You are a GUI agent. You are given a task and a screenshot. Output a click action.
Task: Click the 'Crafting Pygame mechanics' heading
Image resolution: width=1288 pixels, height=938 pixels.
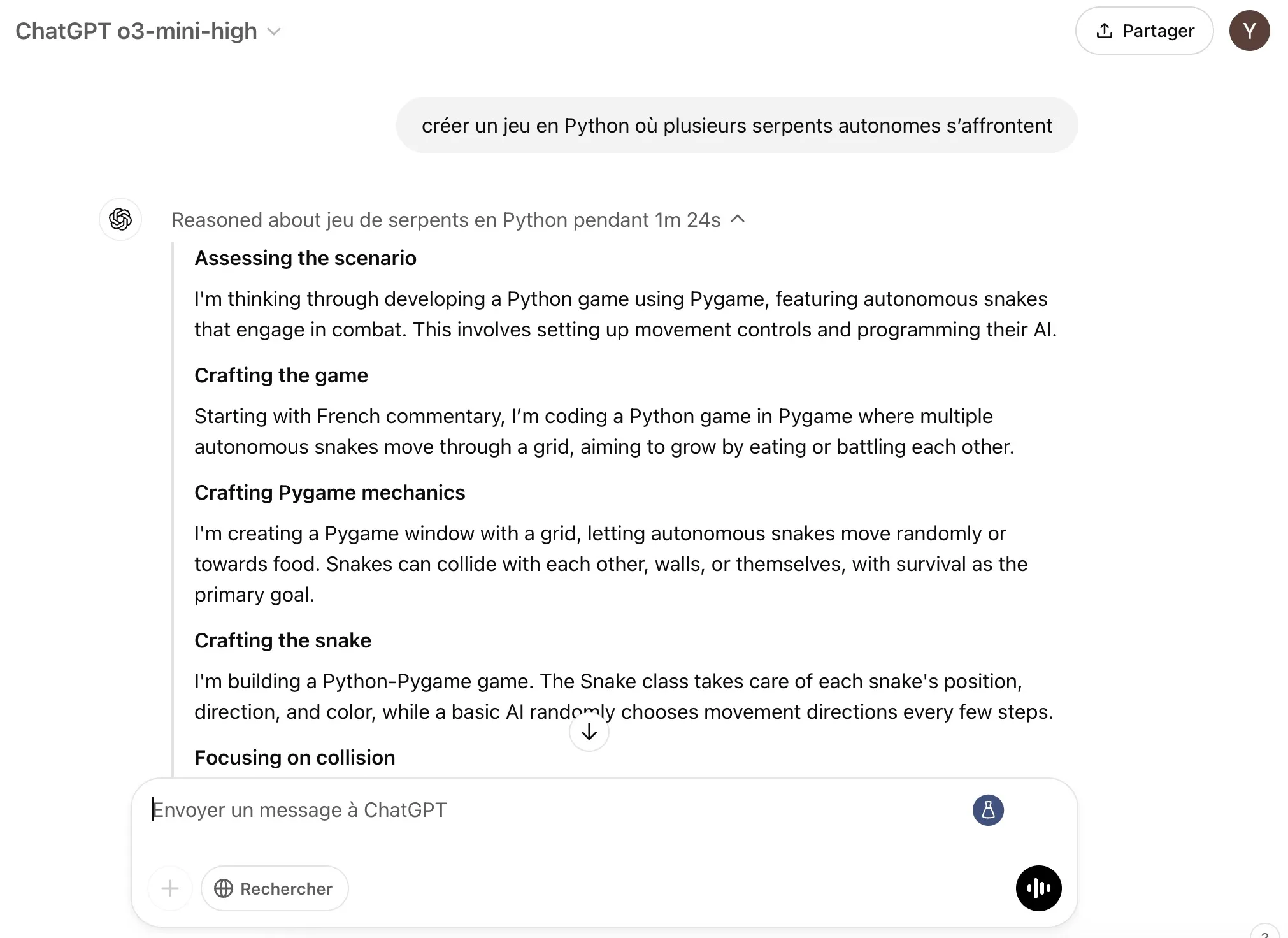329,493
